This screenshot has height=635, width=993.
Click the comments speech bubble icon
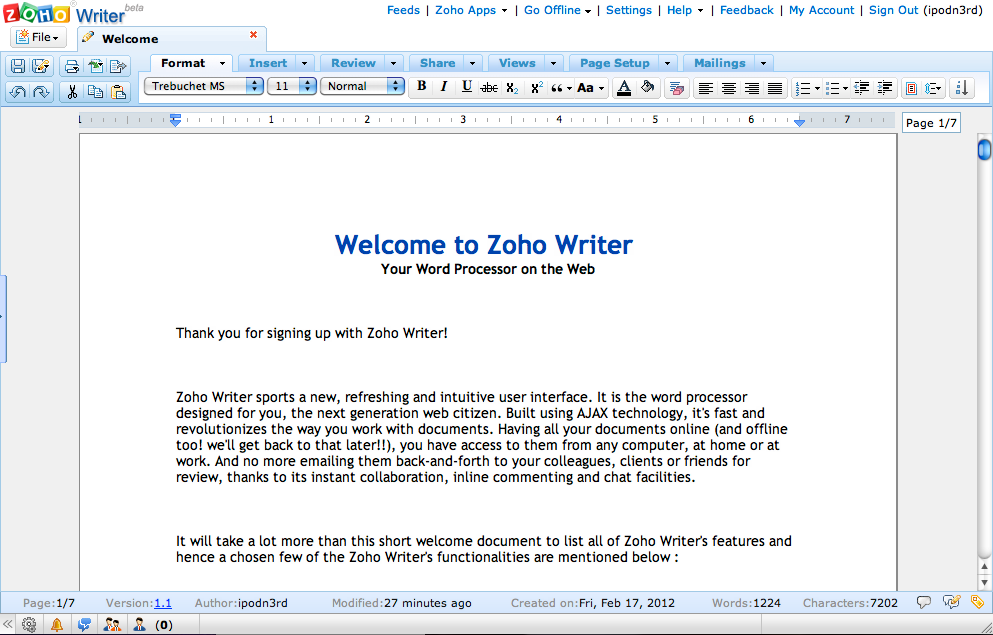point(924,602)
